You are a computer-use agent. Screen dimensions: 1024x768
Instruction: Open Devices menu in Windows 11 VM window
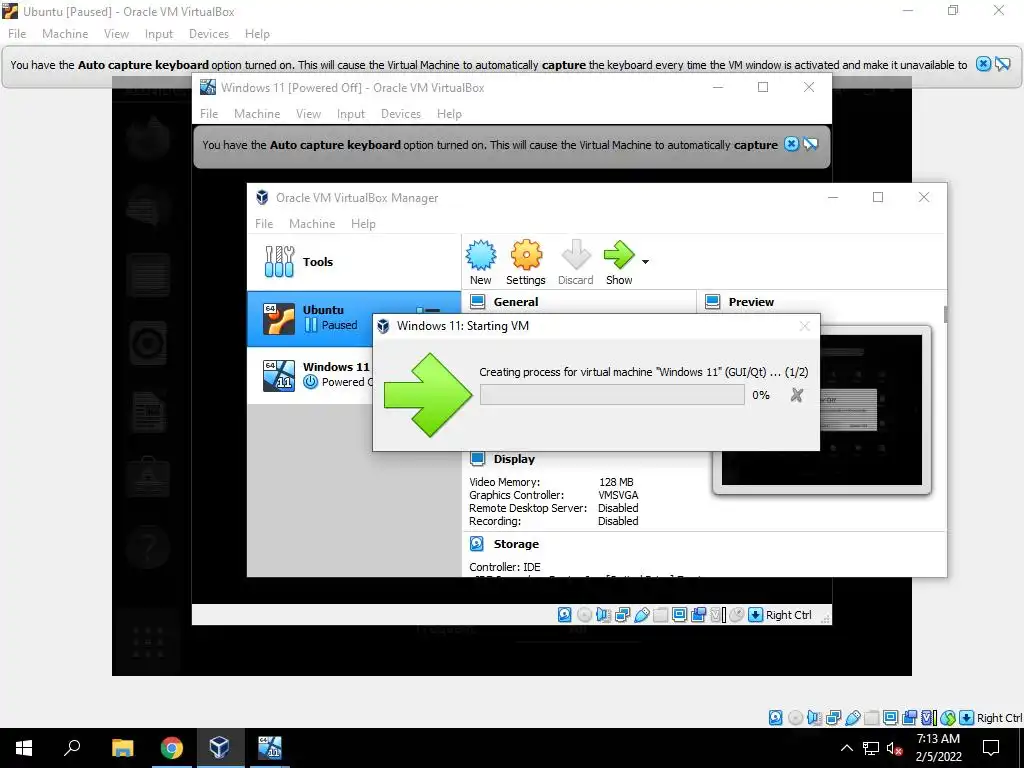[400, 114]
